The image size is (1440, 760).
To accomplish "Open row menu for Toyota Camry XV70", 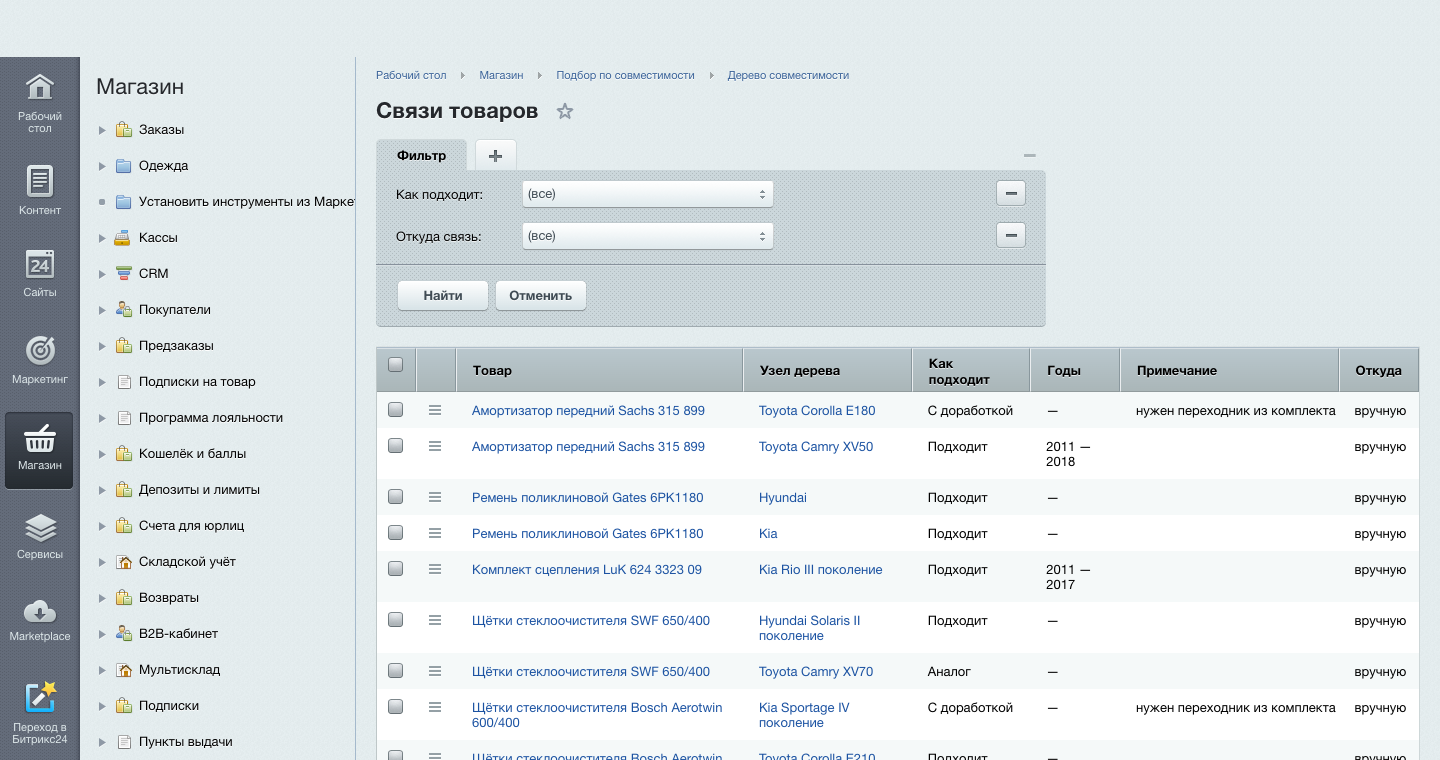I will tap(435, 671).
